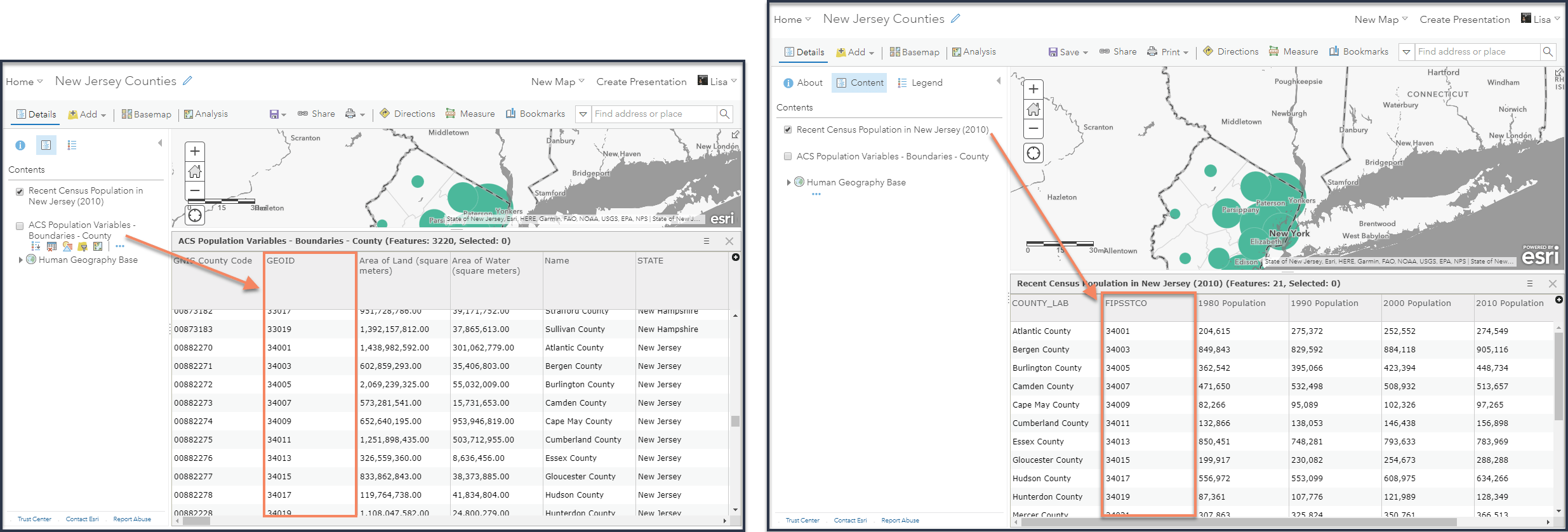This screenshot has width=1568, height=532.
Task: Click find my location button on left map
Action: tap(195, 216)
